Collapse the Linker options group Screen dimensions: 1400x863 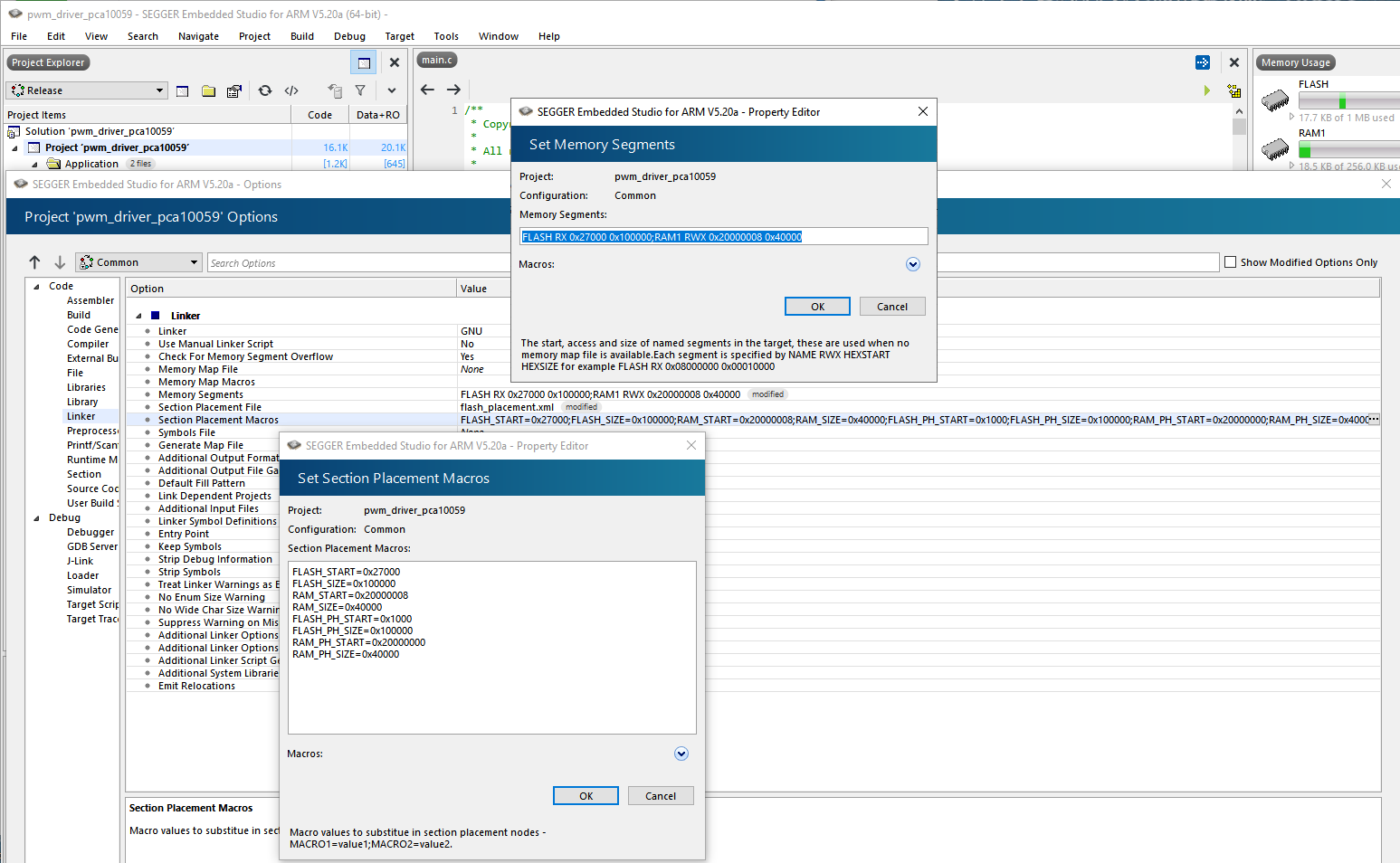[138, 316]
